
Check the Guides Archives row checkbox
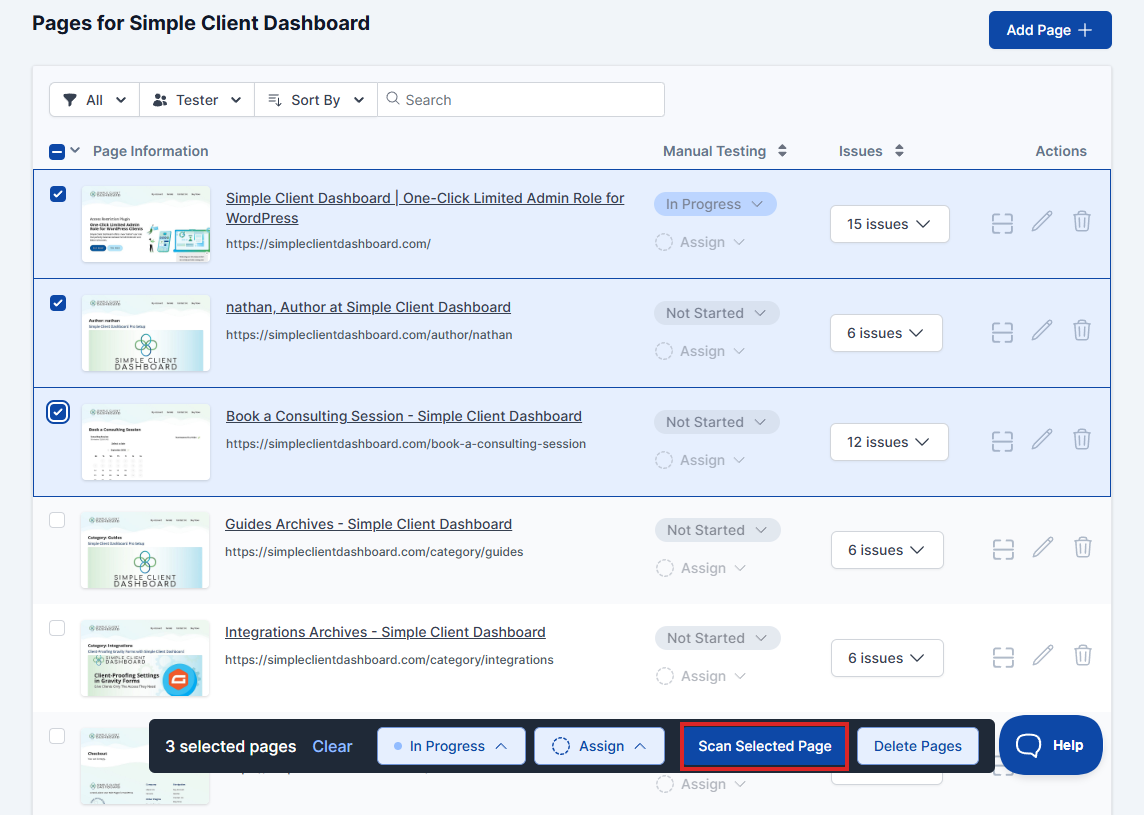click(57, 519)
